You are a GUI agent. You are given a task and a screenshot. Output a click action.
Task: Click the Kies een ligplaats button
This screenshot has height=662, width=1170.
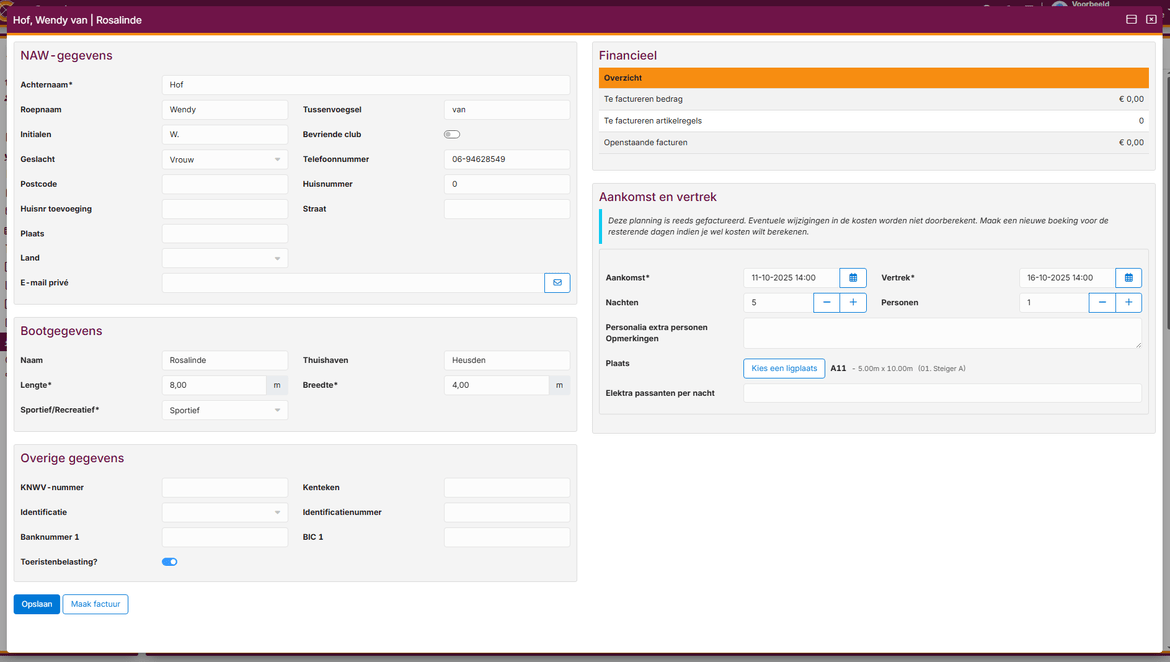783,368
